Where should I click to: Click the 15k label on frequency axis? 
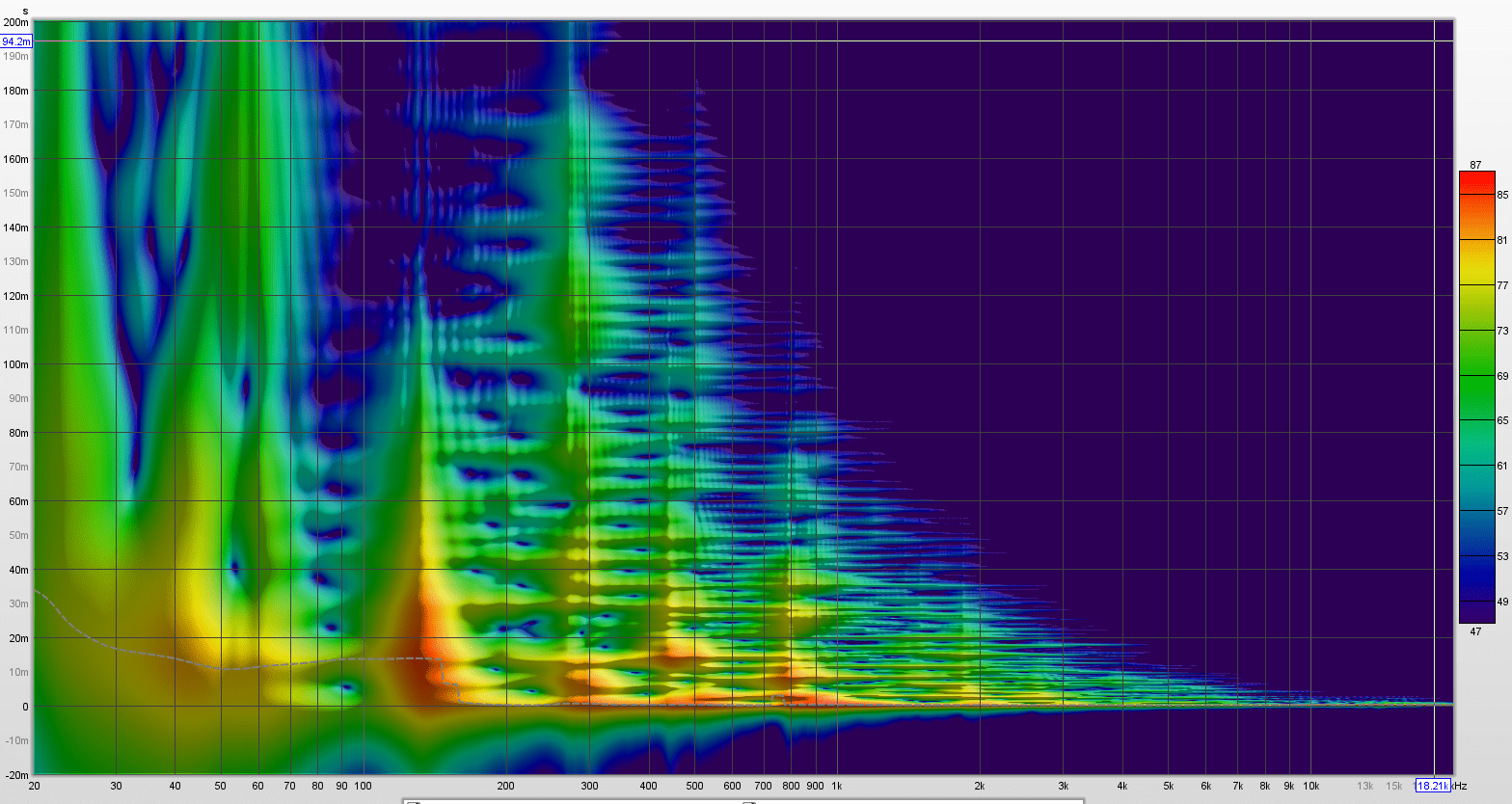1394,786
